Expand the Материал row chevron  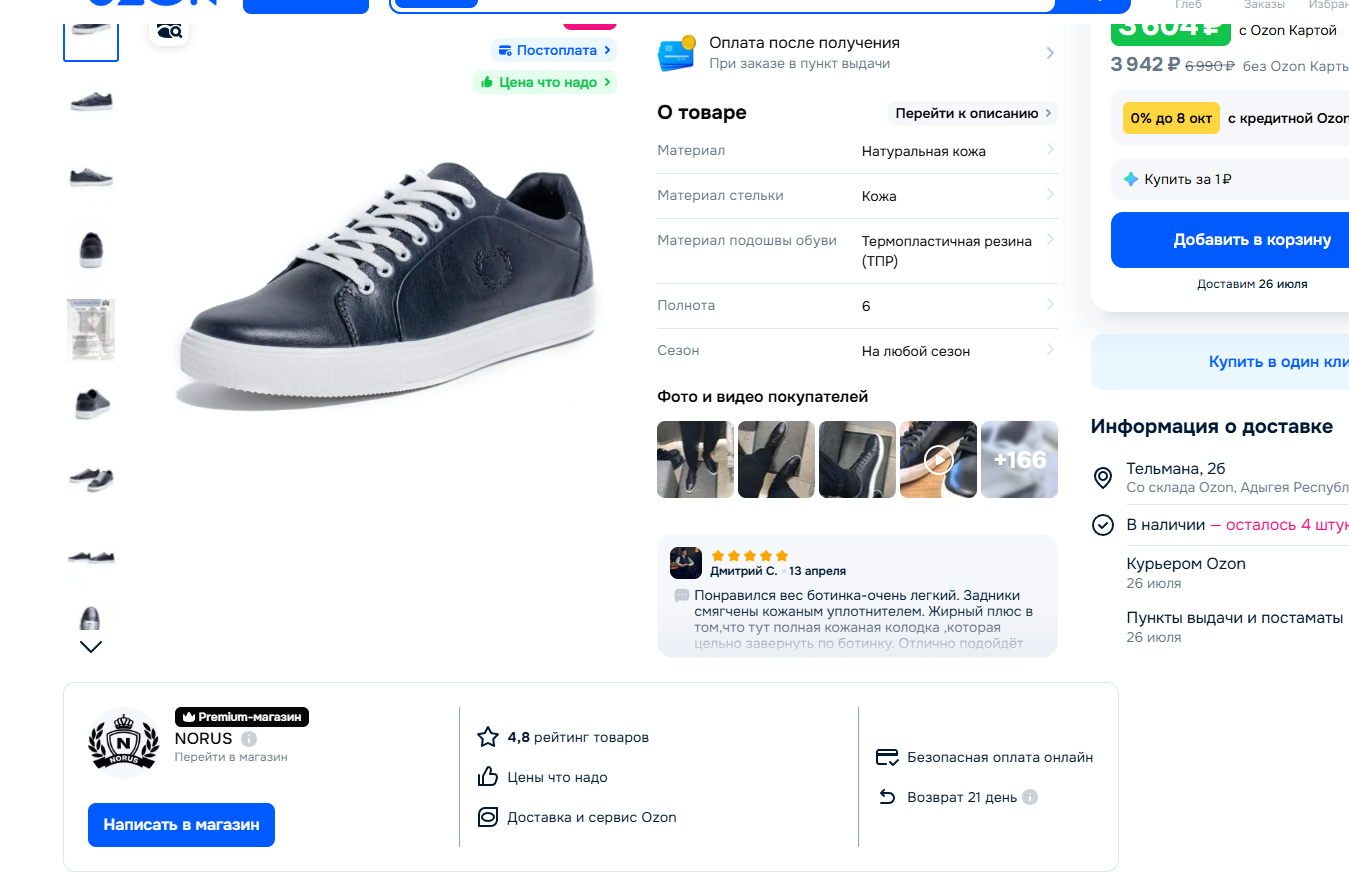1050,150
